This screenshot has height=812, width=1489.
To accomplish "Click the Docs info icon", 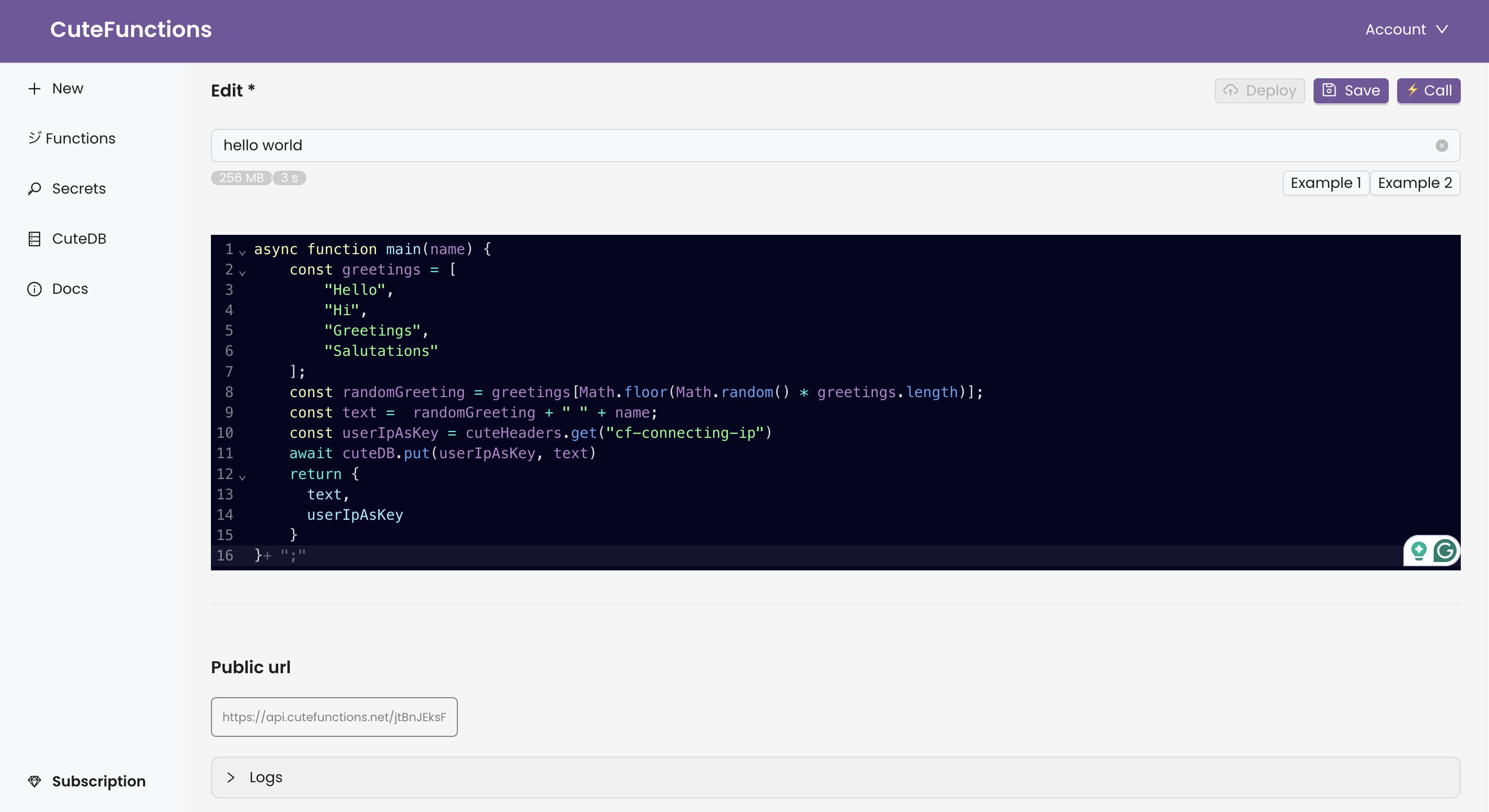I will pos(34,289).
